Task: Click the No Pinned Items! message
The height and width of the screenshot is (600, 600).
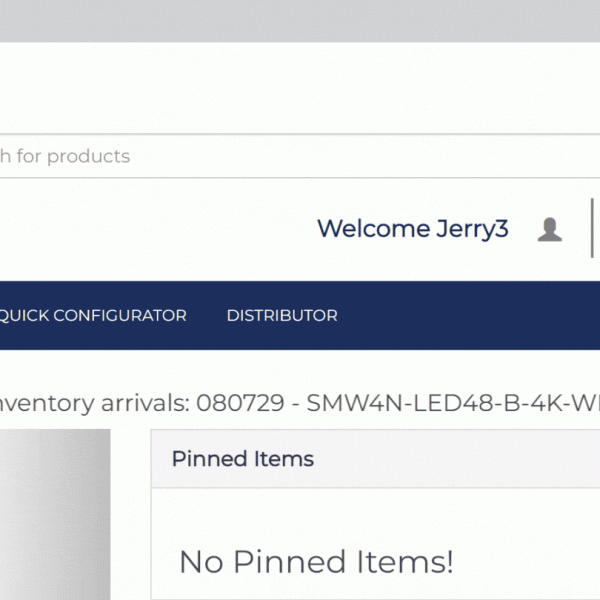Action: coord(316,562)
